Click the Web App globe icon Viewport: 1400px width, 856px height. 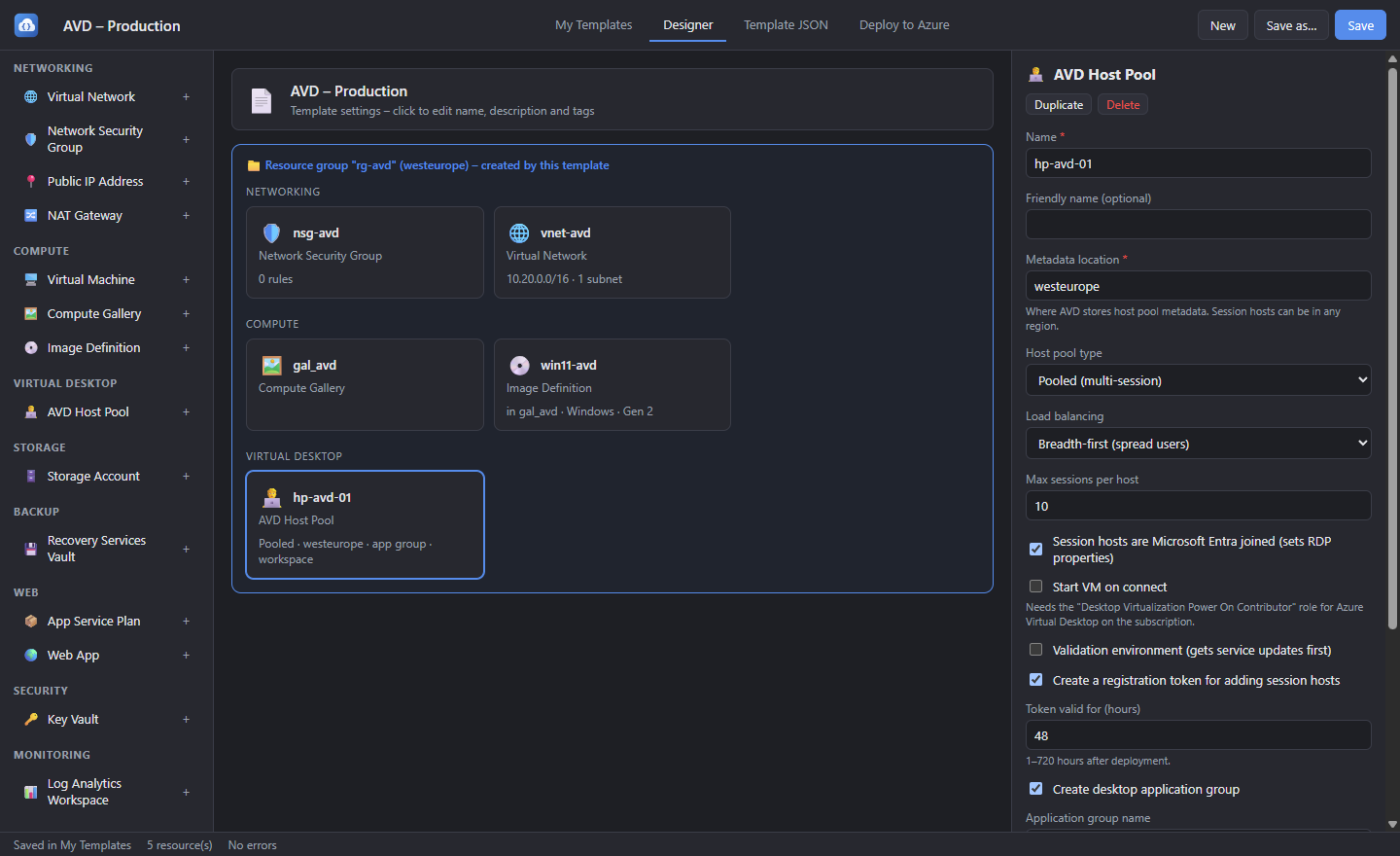click(x=31, y=656)
